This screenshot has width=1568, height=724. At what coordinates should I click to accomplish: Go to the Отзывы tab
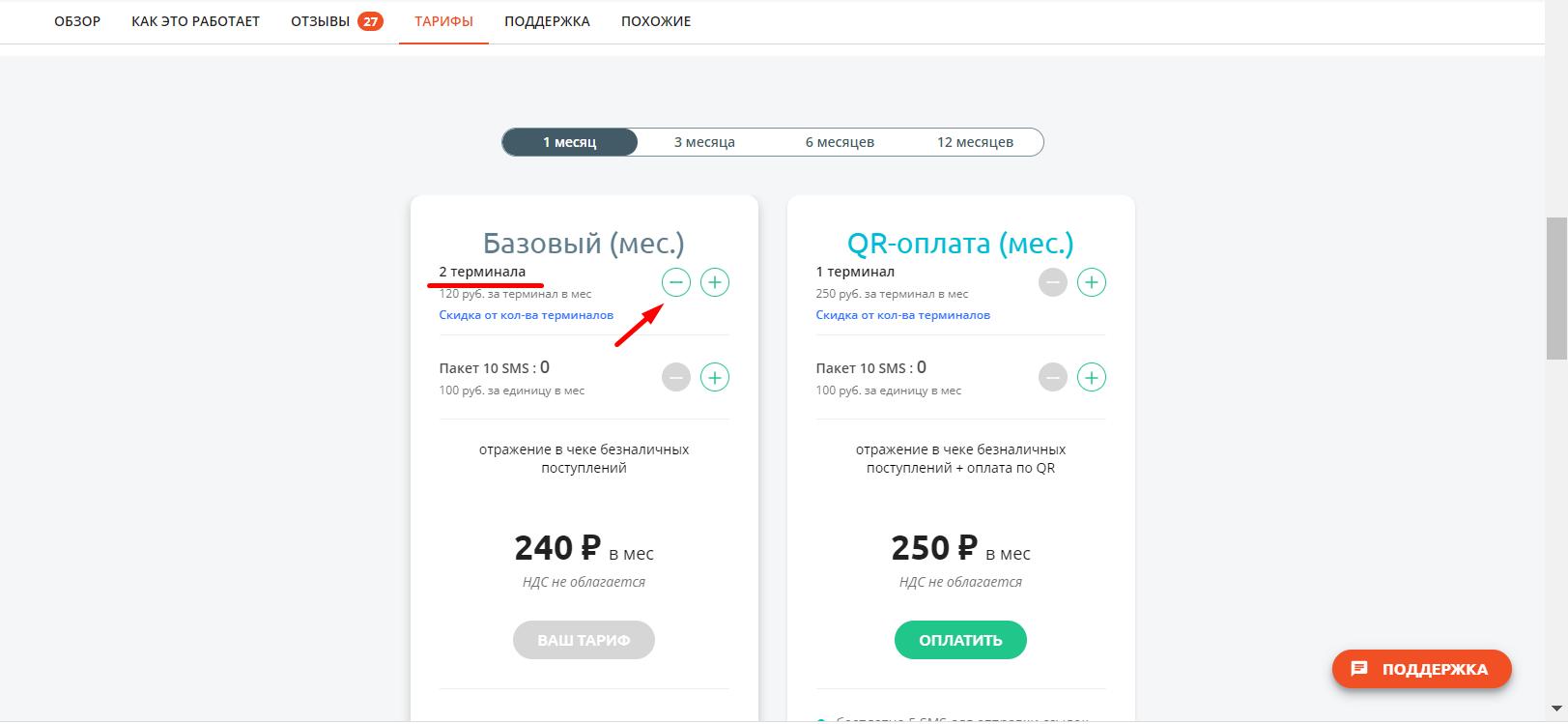tap(336, 21)
